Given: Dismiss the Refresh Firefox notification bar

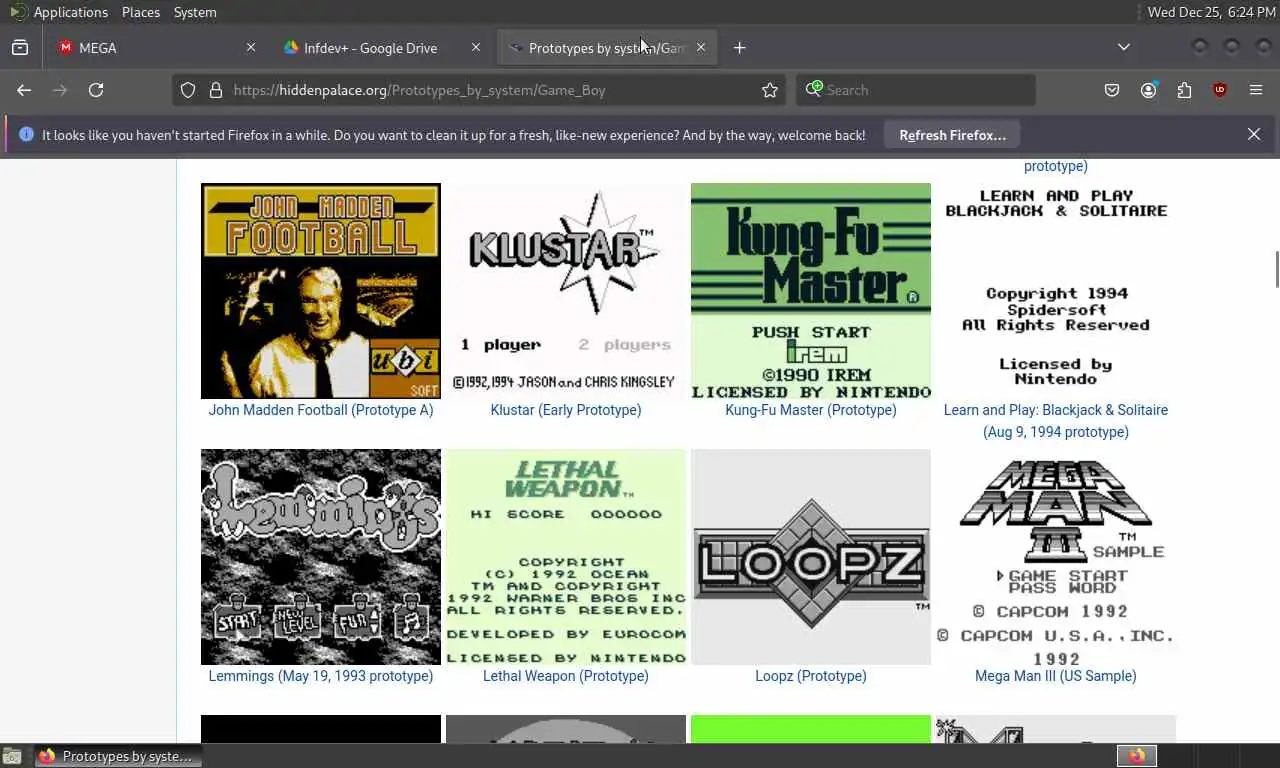Looking at the screenshot, I should click(x=1254, y=134).
